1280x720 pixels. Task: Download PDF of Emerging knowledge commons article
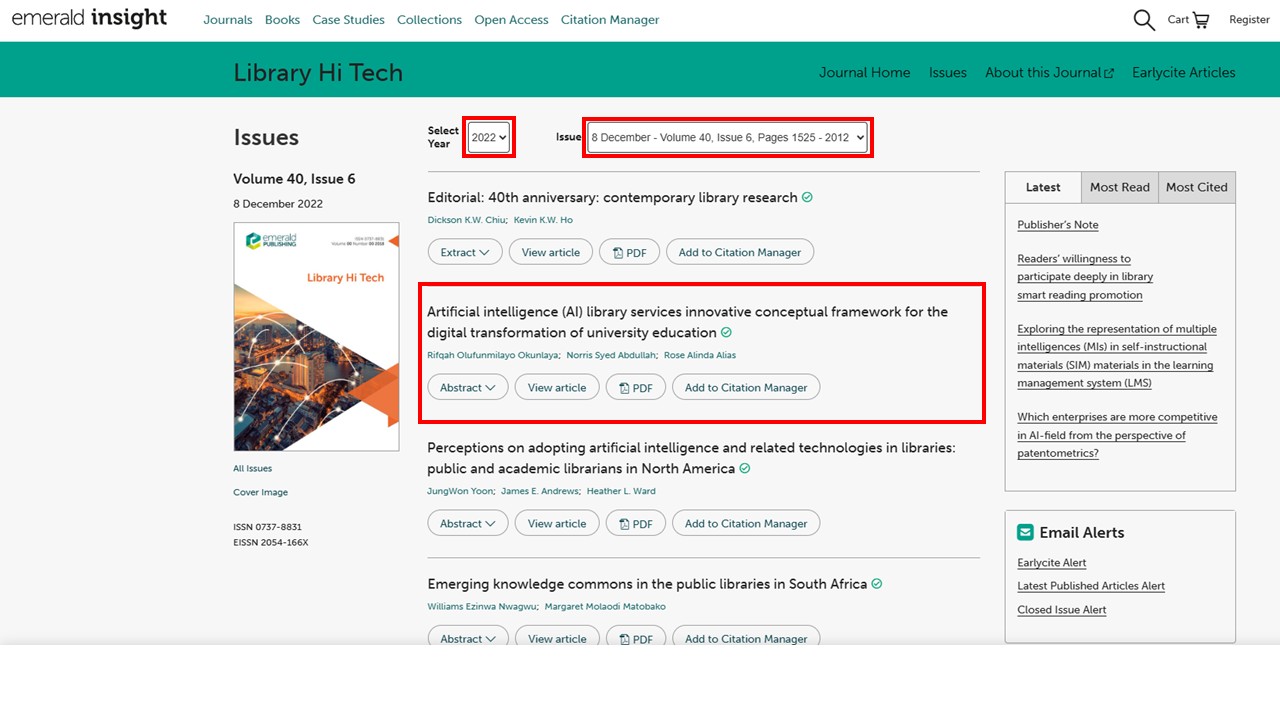click(635, 638)
